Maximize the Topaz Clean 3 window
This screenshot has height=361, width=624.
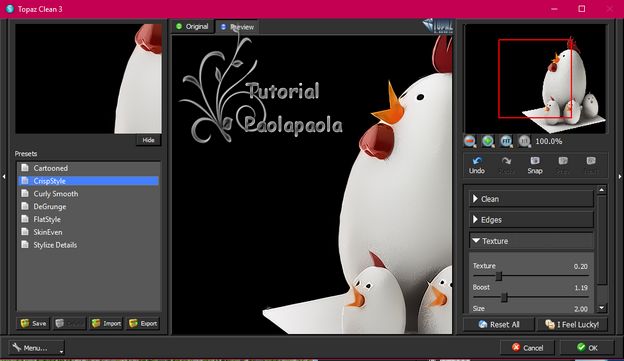[x=581, y=9]
